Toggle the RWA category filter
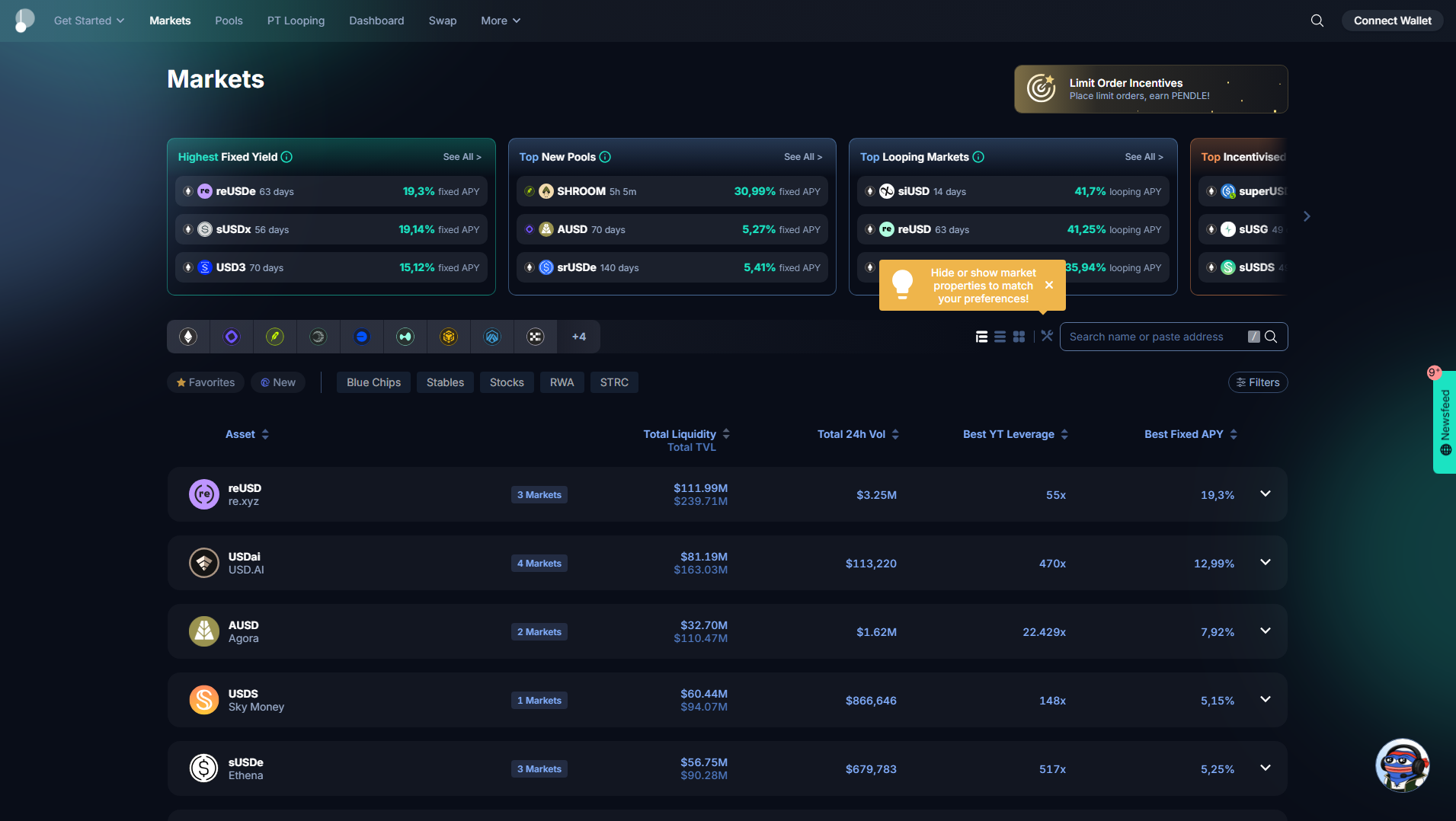The image size is (1456, 821). [x=562, y=382]
